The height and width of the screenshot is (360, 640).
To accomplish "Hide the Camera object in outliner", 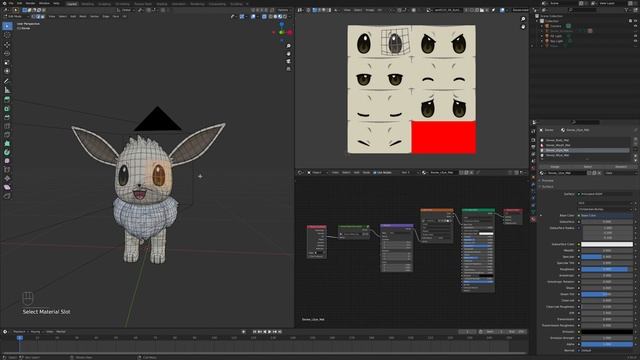I will (635, 26).
